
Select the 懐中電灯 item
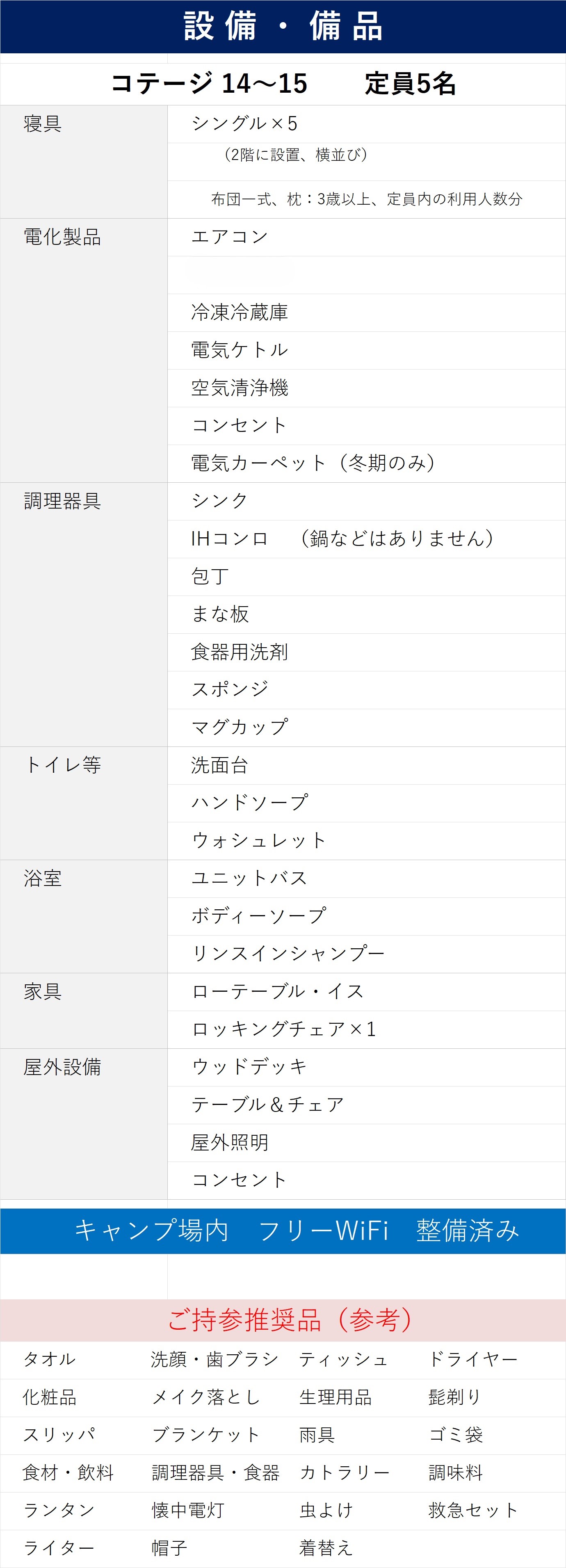click(188, 1510)
